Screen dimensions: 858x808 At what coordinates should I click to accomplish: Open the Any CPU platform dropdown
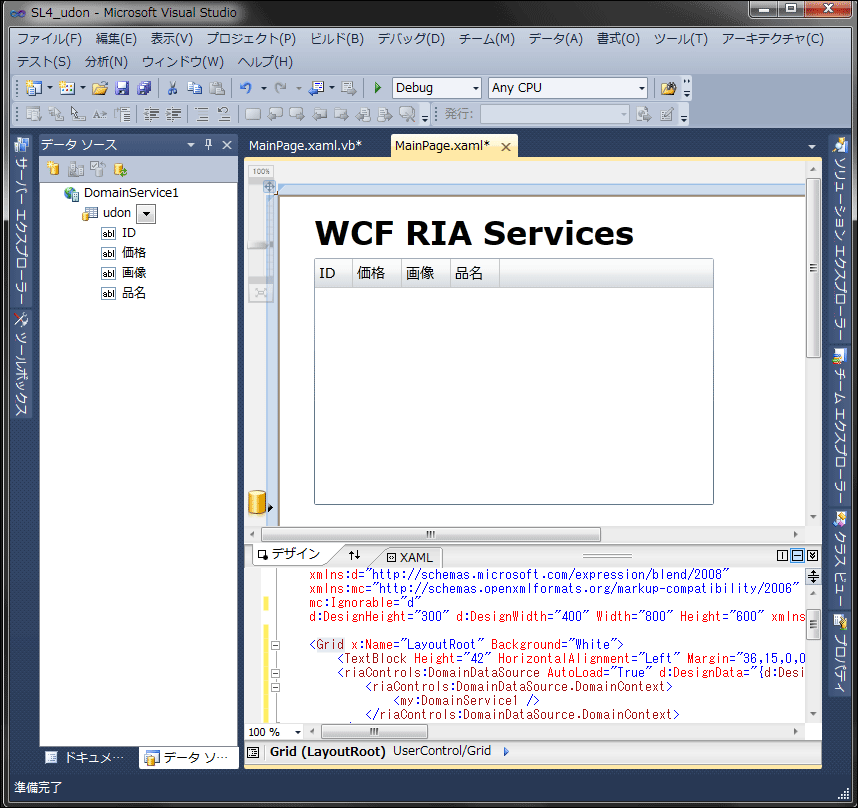pos(642,88)
